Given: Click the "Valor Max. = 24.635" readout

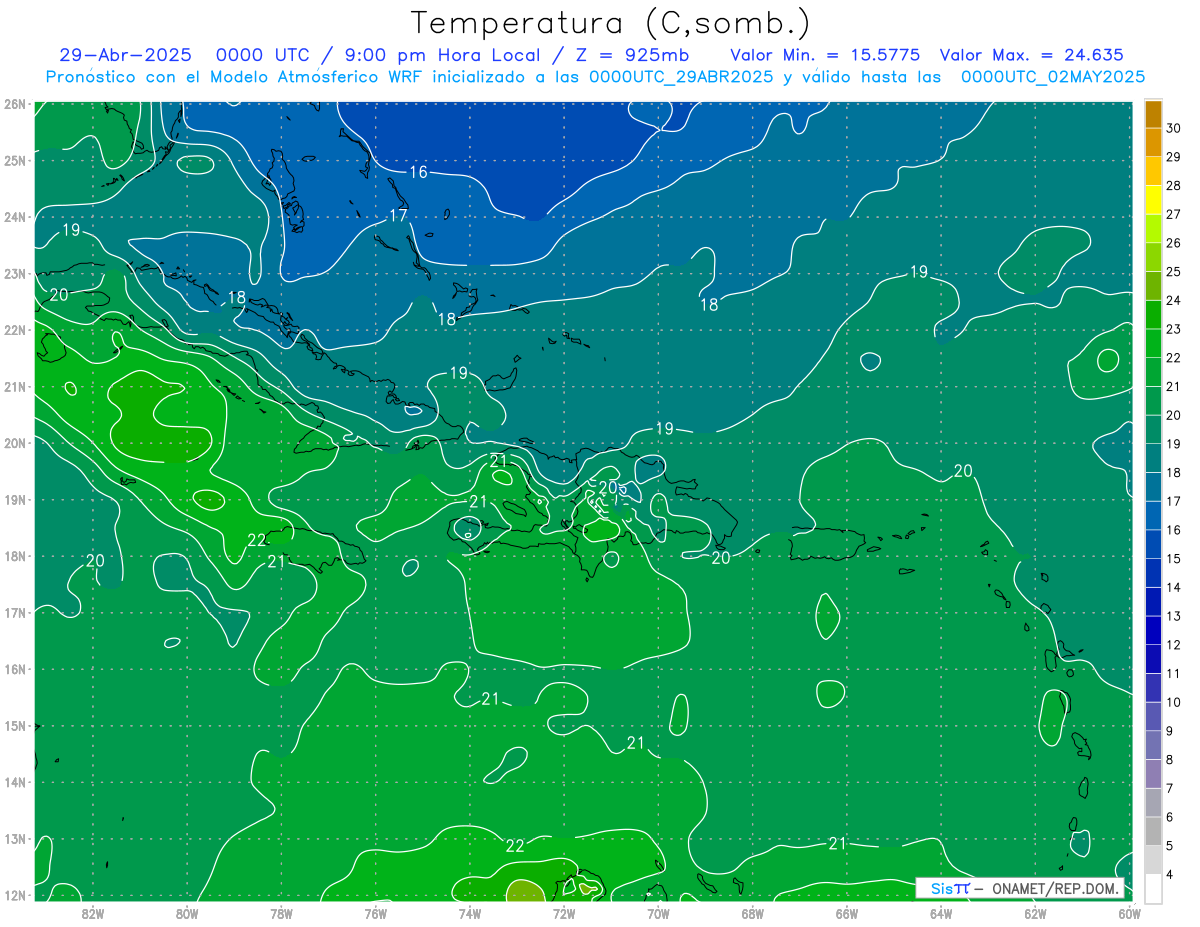Looking at the screenshot, I should [1032, 55].
